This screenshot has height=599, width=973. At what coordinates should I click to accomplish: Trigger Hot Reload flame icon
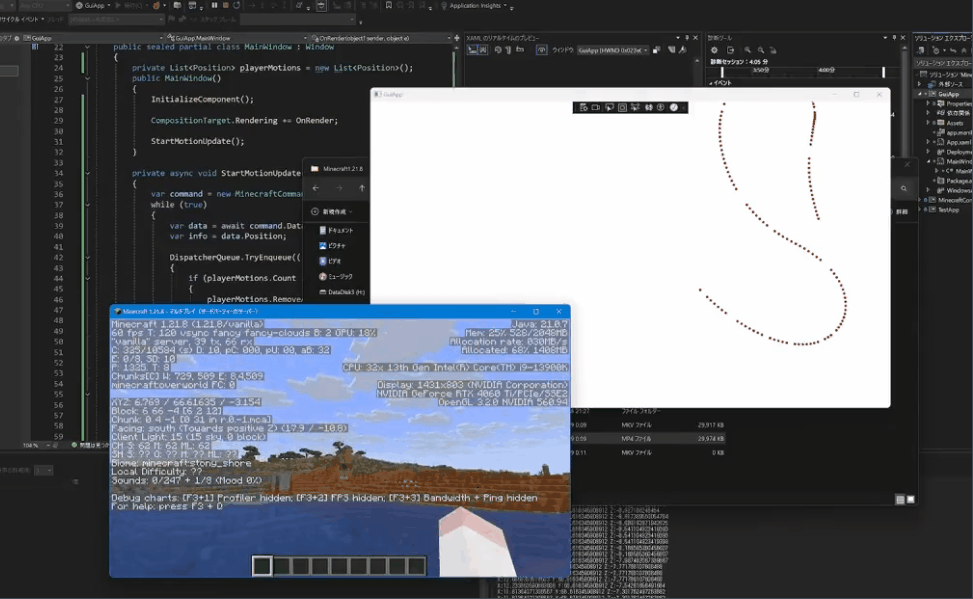click(x=156, y=6)
